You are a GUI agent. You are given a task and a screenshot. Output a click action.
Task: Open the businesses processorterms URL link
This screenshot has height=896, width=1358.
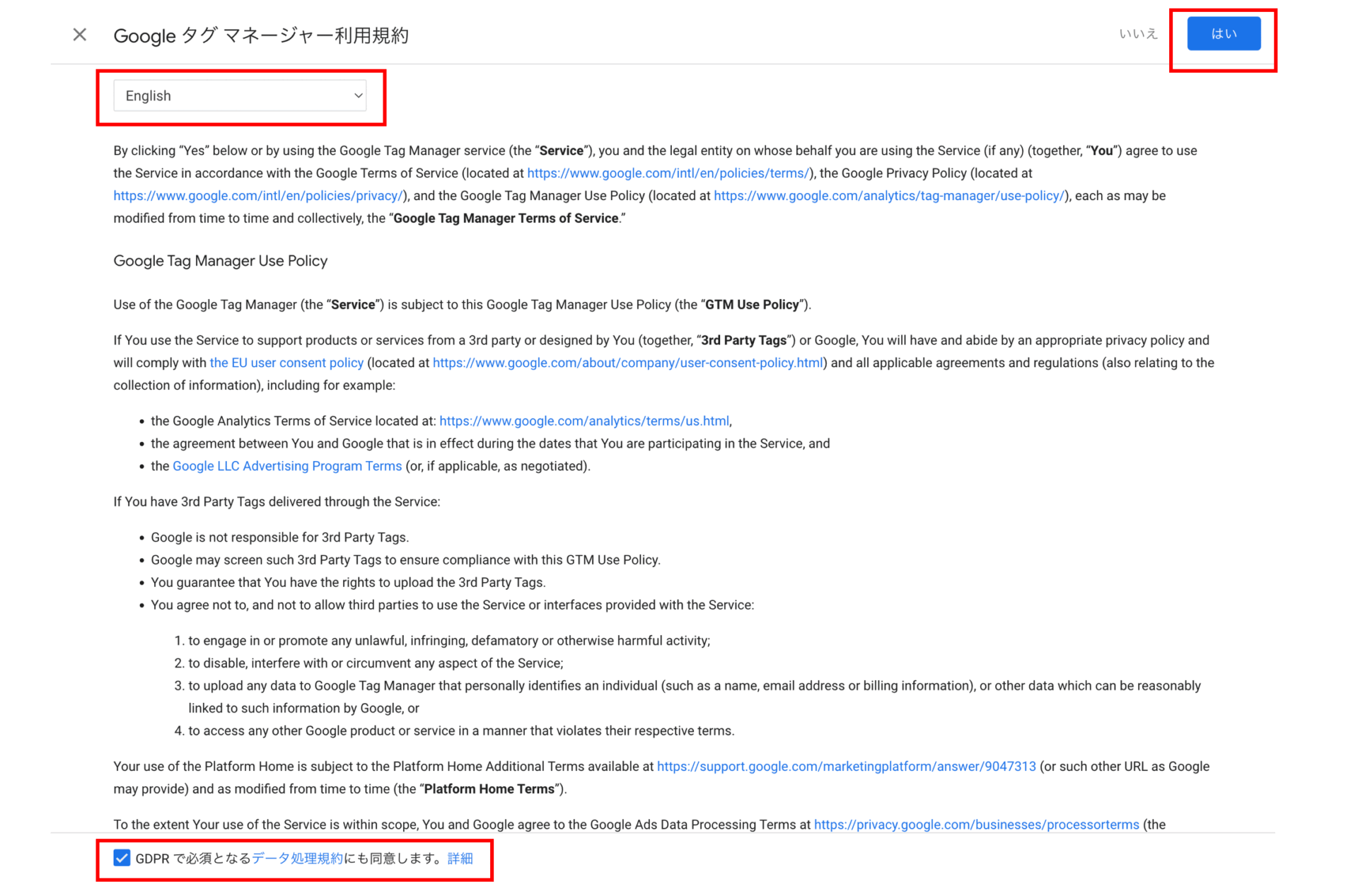click(x=977, y=825)
